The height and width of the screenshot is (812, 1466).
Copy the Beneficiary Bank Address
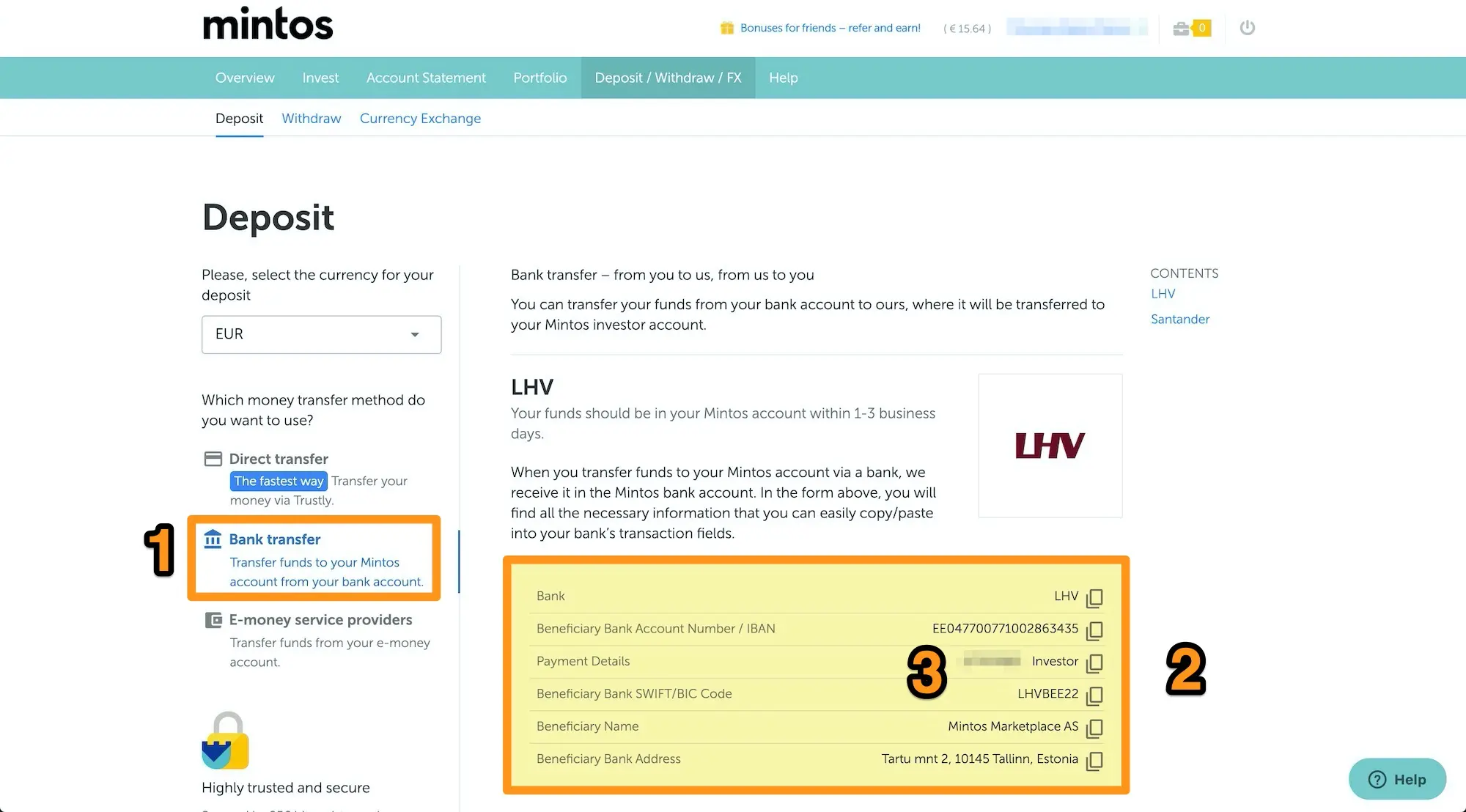click(1094, 760)
